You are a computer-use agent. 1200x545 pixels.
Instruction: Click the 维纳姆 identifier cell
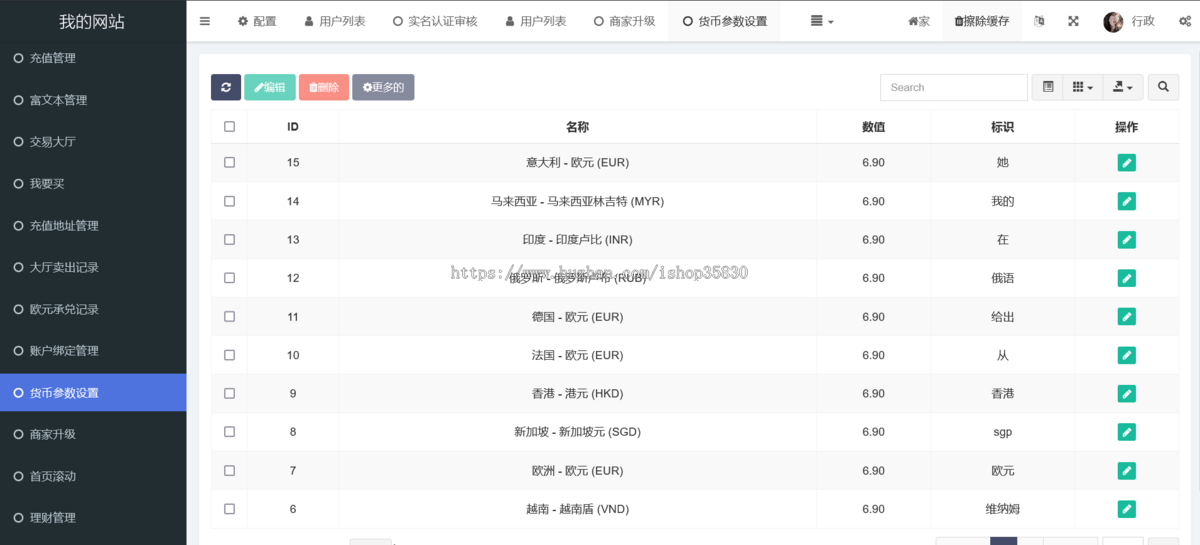(x=1002, y=509)
